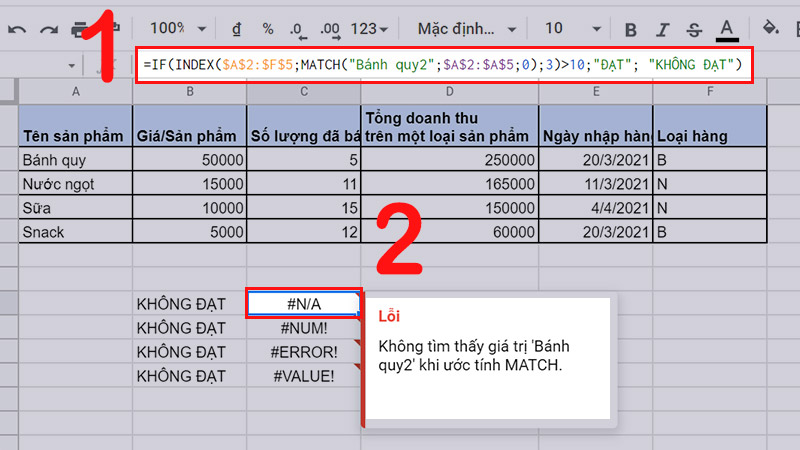Select the #N/A error cell
This screenshot has width=800, height=450.
[x=303, y=302]
